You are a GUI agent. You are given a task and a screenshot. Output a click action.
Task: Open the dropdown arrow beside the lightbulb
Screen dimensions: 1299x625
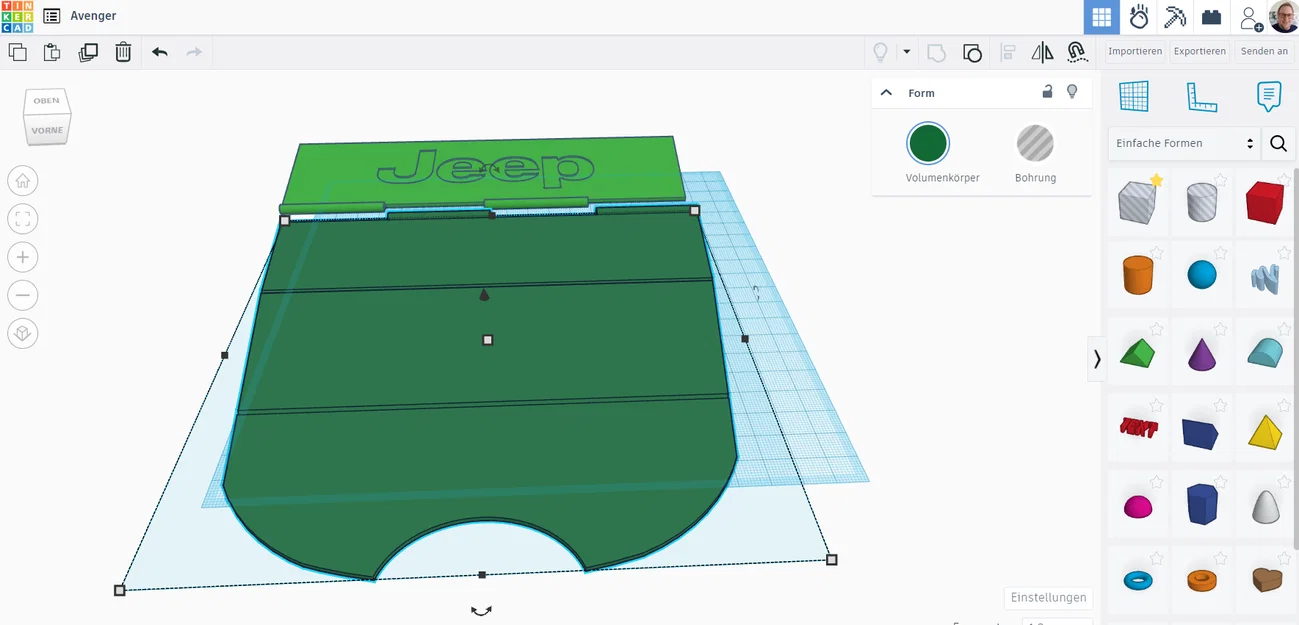pos(907,52)
